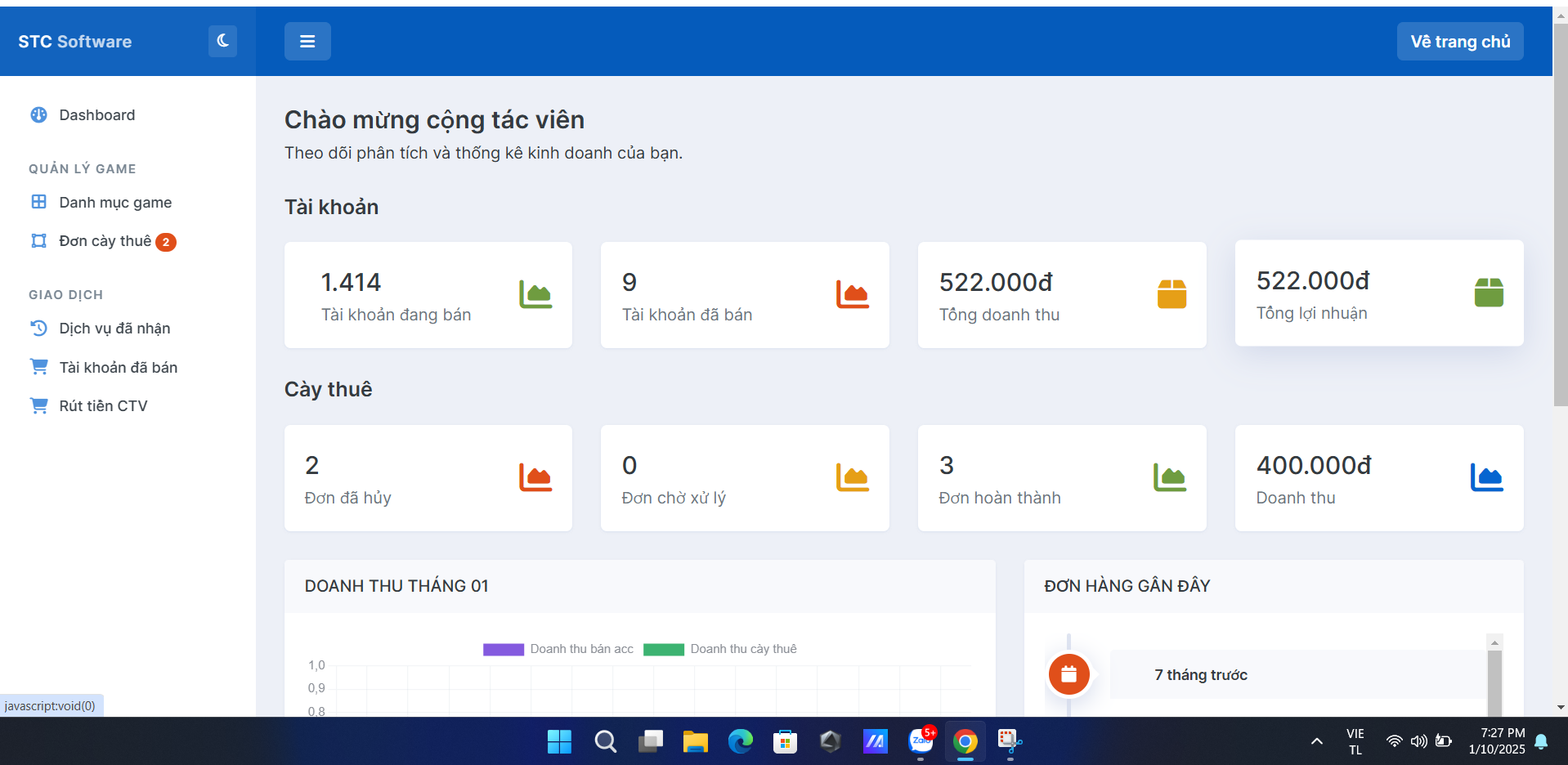Toggle "Doanh thu bán acc" purple legend swatch
This screenshot has width=1568, height=765.
(503, 649)
